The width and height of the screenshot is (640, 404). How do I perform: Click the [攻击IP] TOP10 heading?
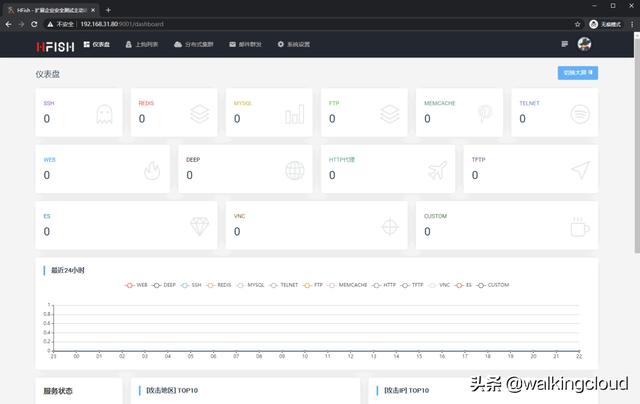click(407, 391)
